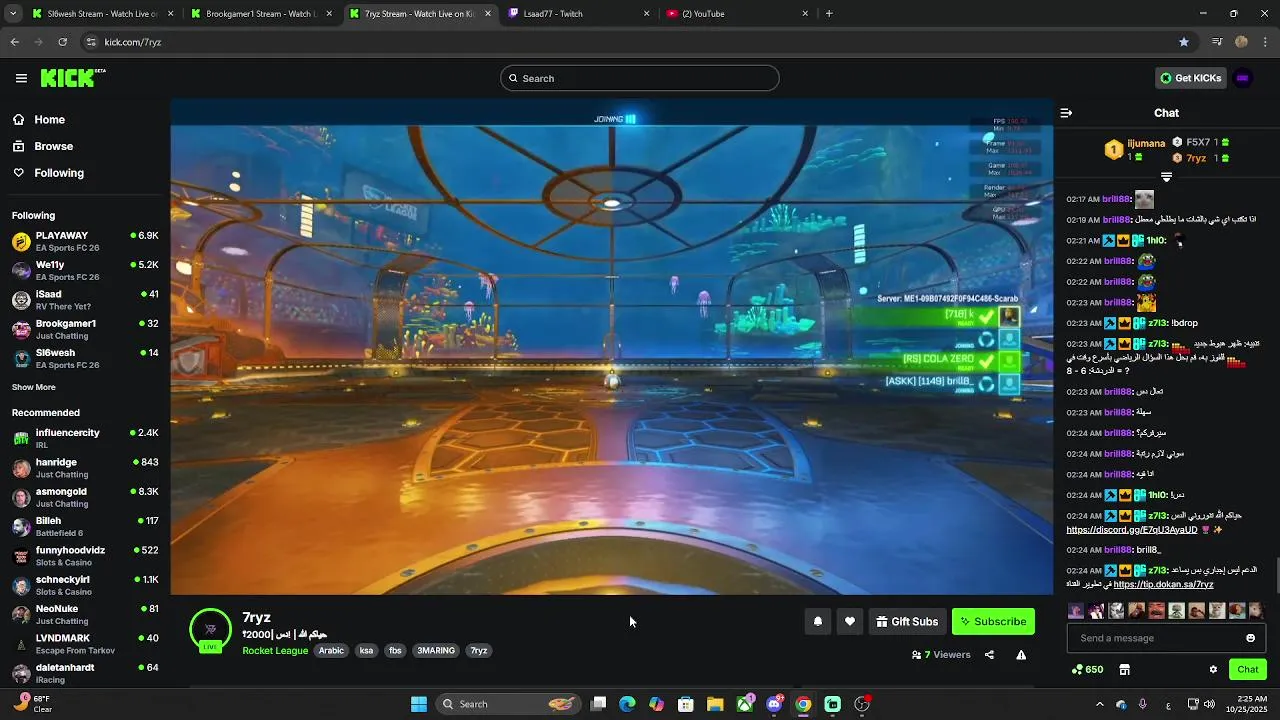Switch to Sl6wesh Stream browser tab
This screenshot has height=720, width=1280.
(x=102, y=14)
